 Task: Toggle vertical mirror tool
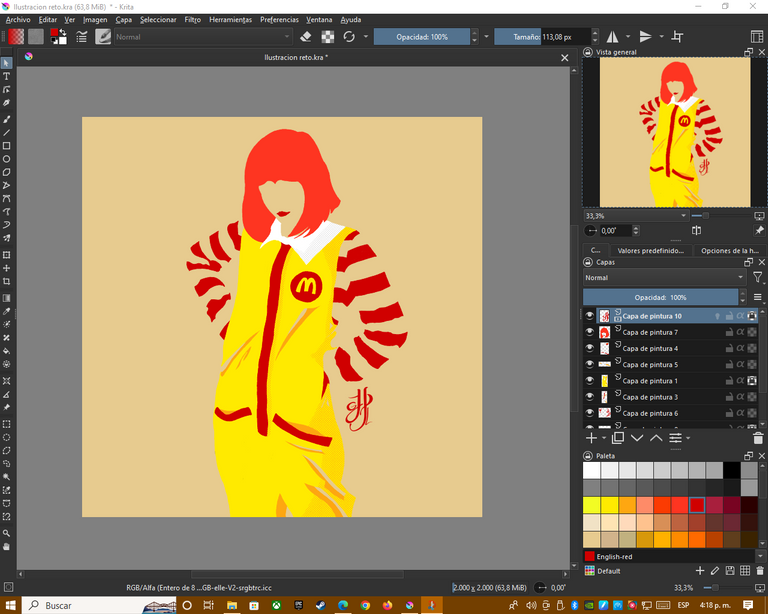pyautogui.click(x=646, y=37)
